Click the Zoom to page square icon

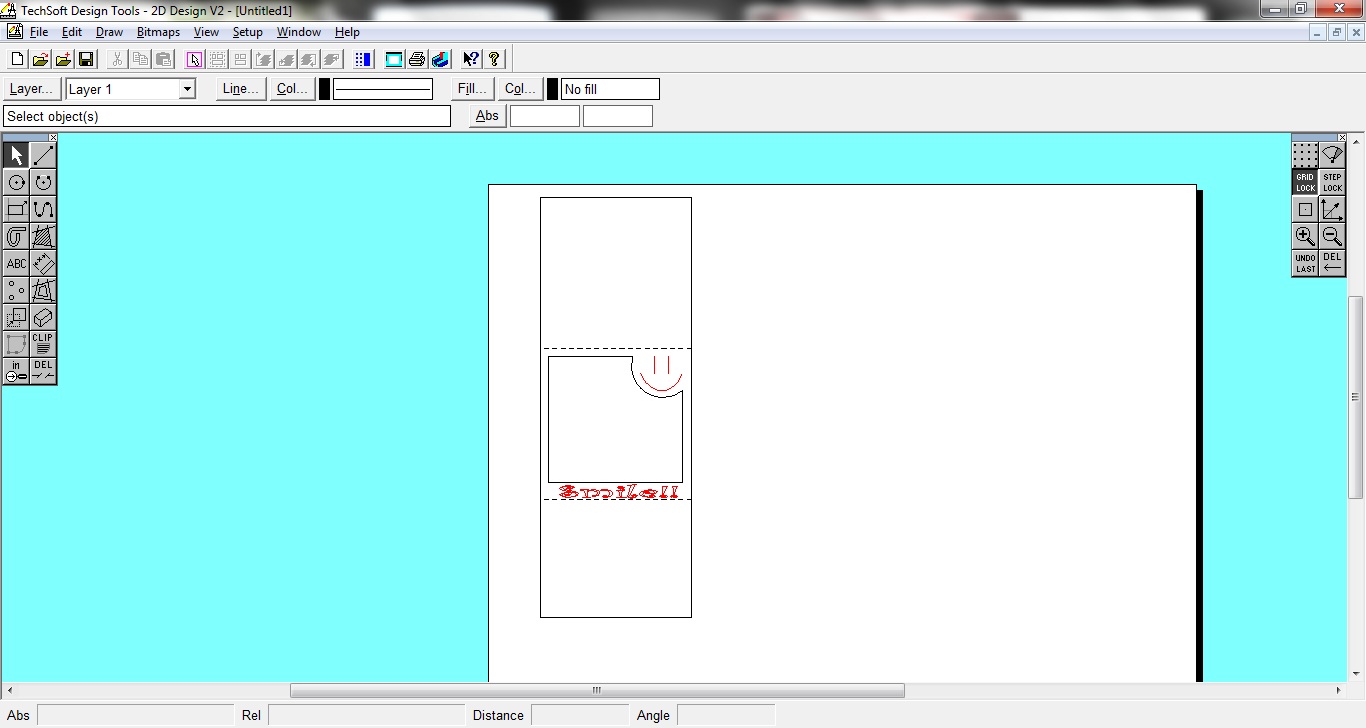pyautogui.click(x=1305, y=209)
